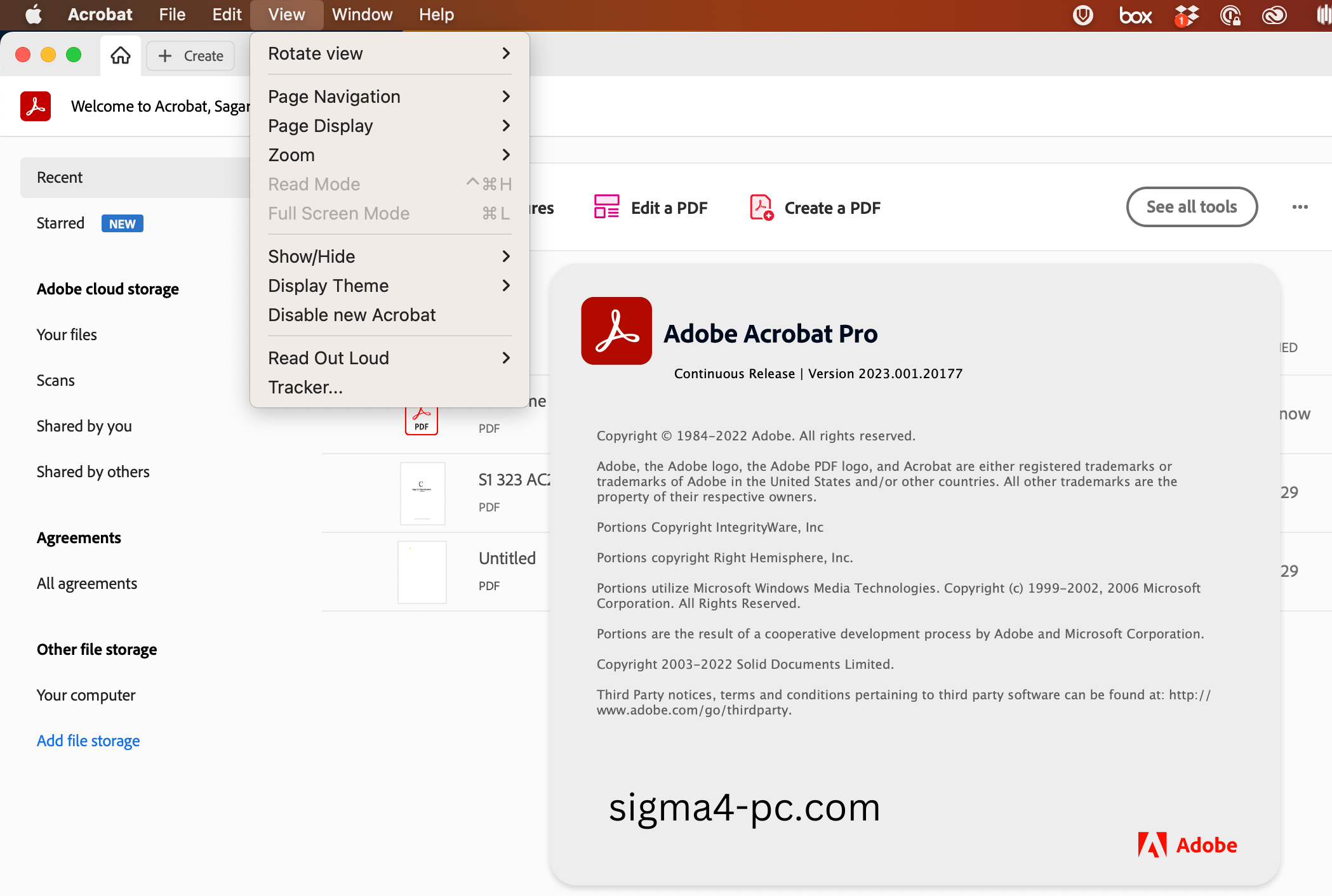
Task: Click the Creative Cloud menu bar icon
Action: (1274, 15)
